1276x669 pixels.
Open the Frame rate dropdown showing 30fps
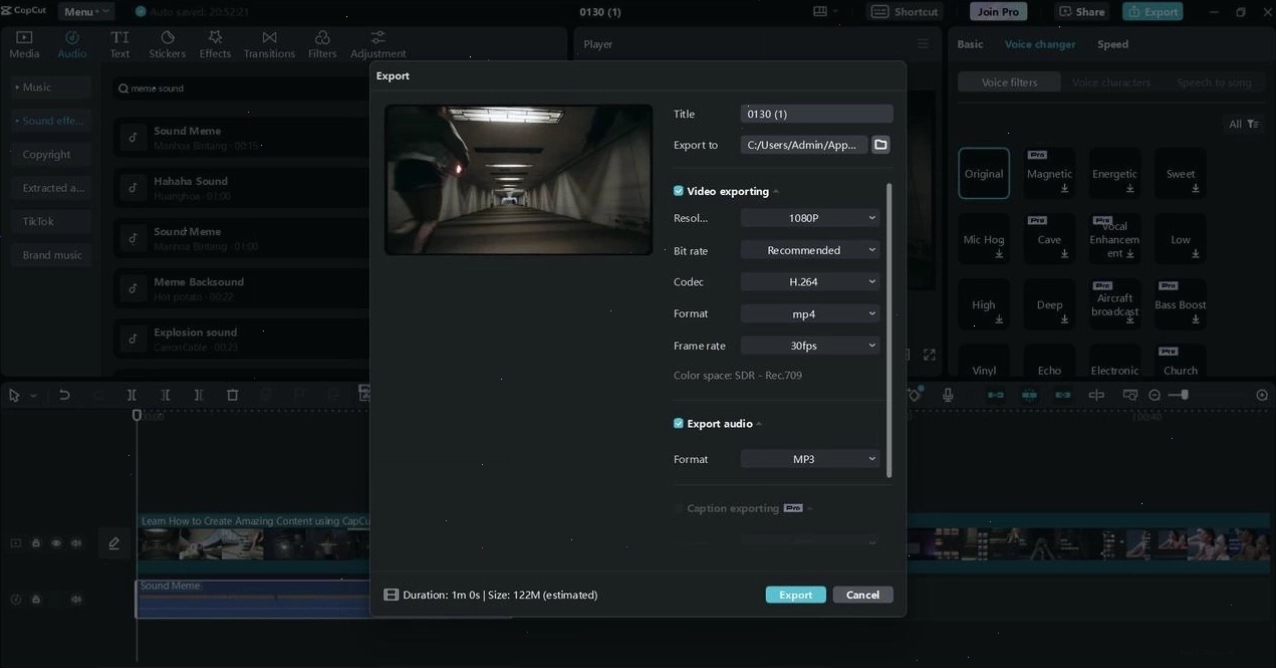(810, 346)
